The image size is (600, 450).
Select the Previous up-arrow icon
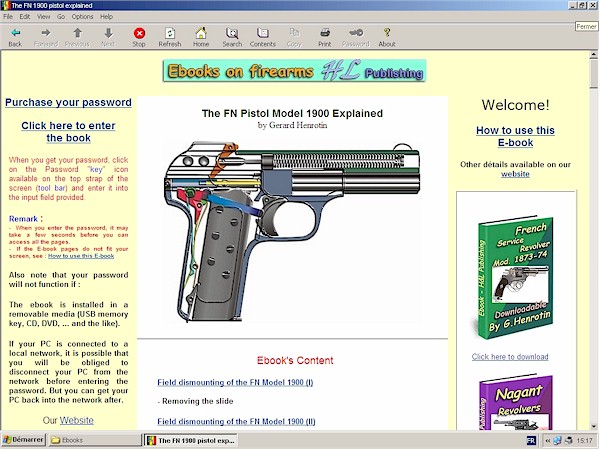click(x=77, y=33)
